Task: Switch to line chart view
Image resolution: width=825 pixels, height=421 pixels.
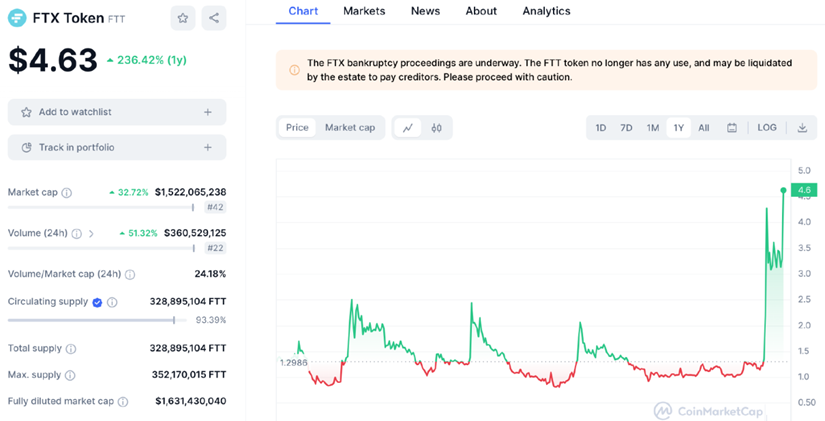Action: [x=408, y=127]
